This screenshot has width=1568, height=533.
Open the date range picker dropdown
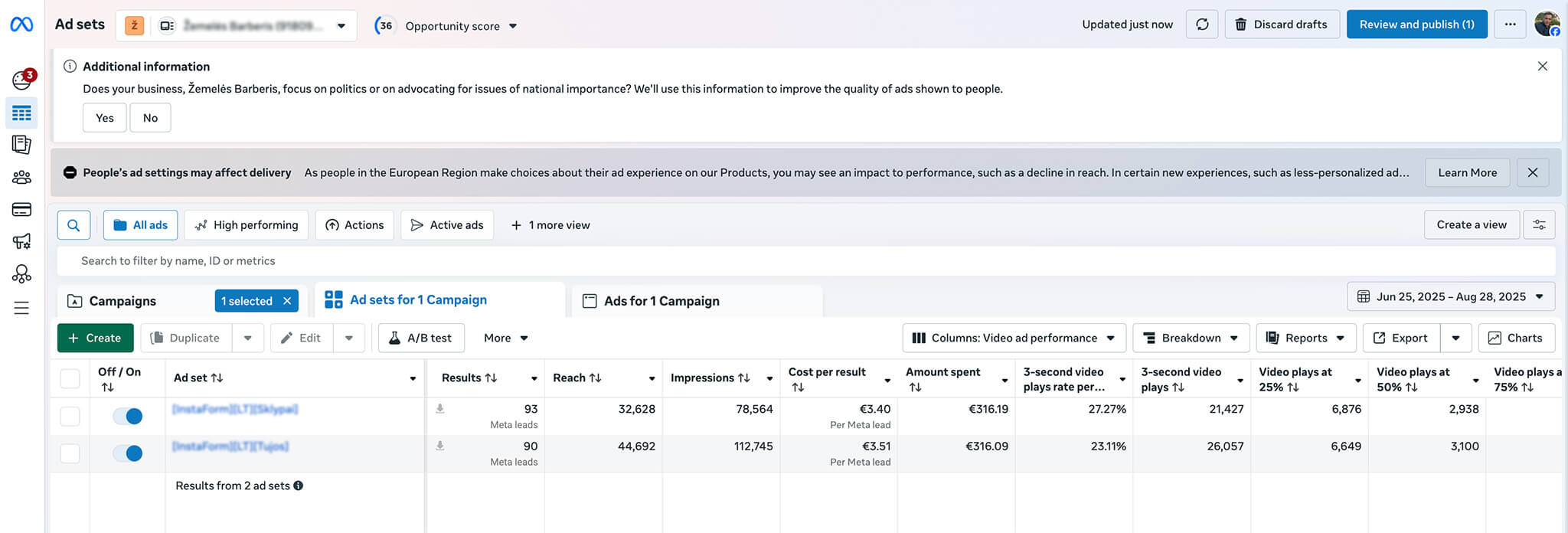1450,297
